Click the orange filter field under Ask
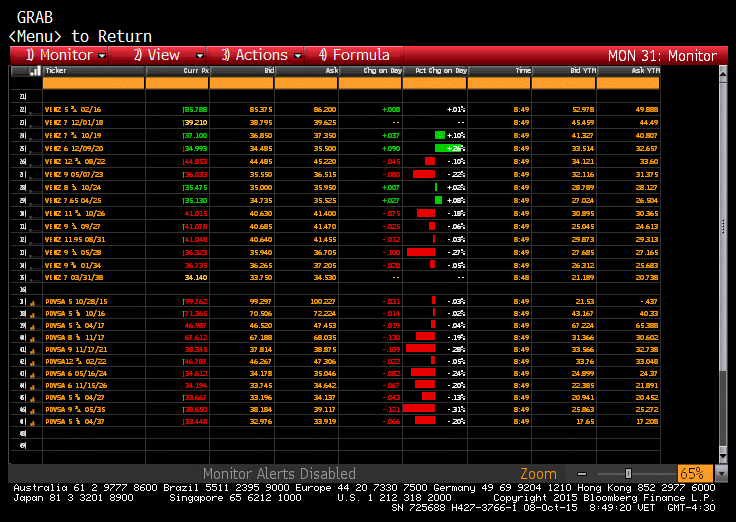This screenshot has width=736, height=522. pyautogui.click(x=306, y=83)
